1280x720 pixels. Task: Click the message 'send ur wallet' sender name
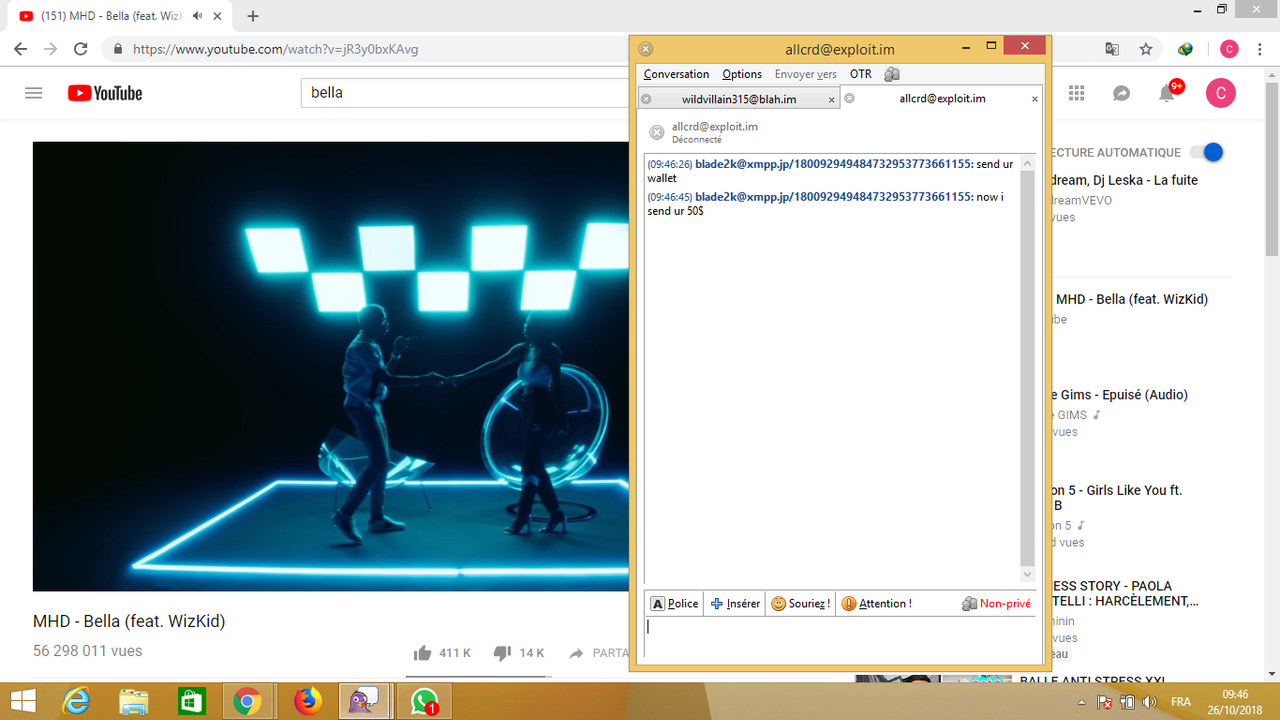pyautogui.click(x=834, y=164)
